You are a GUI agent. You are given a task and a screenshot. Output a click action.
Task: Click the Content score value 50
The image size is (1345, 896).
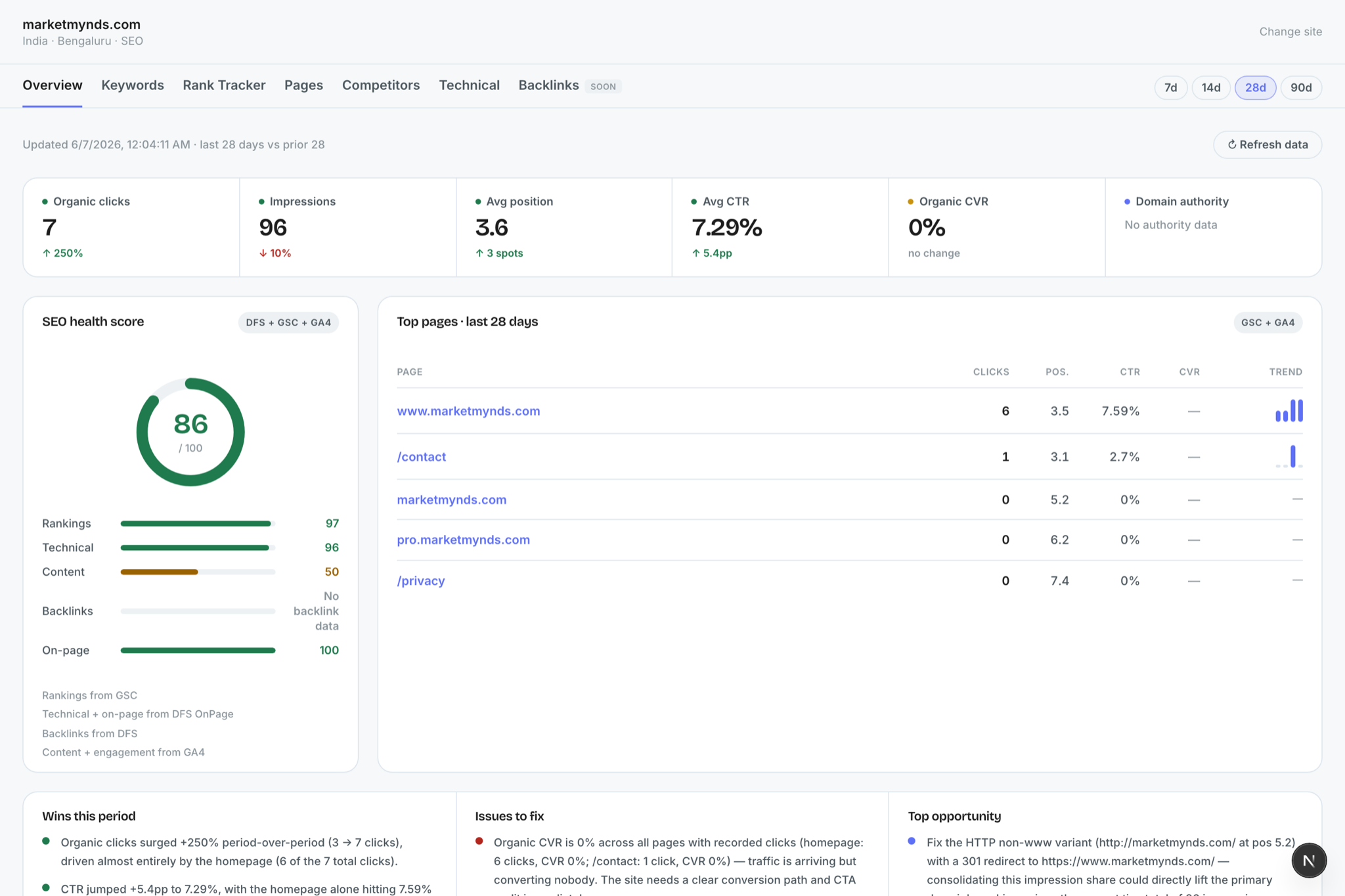click(332, 572)
